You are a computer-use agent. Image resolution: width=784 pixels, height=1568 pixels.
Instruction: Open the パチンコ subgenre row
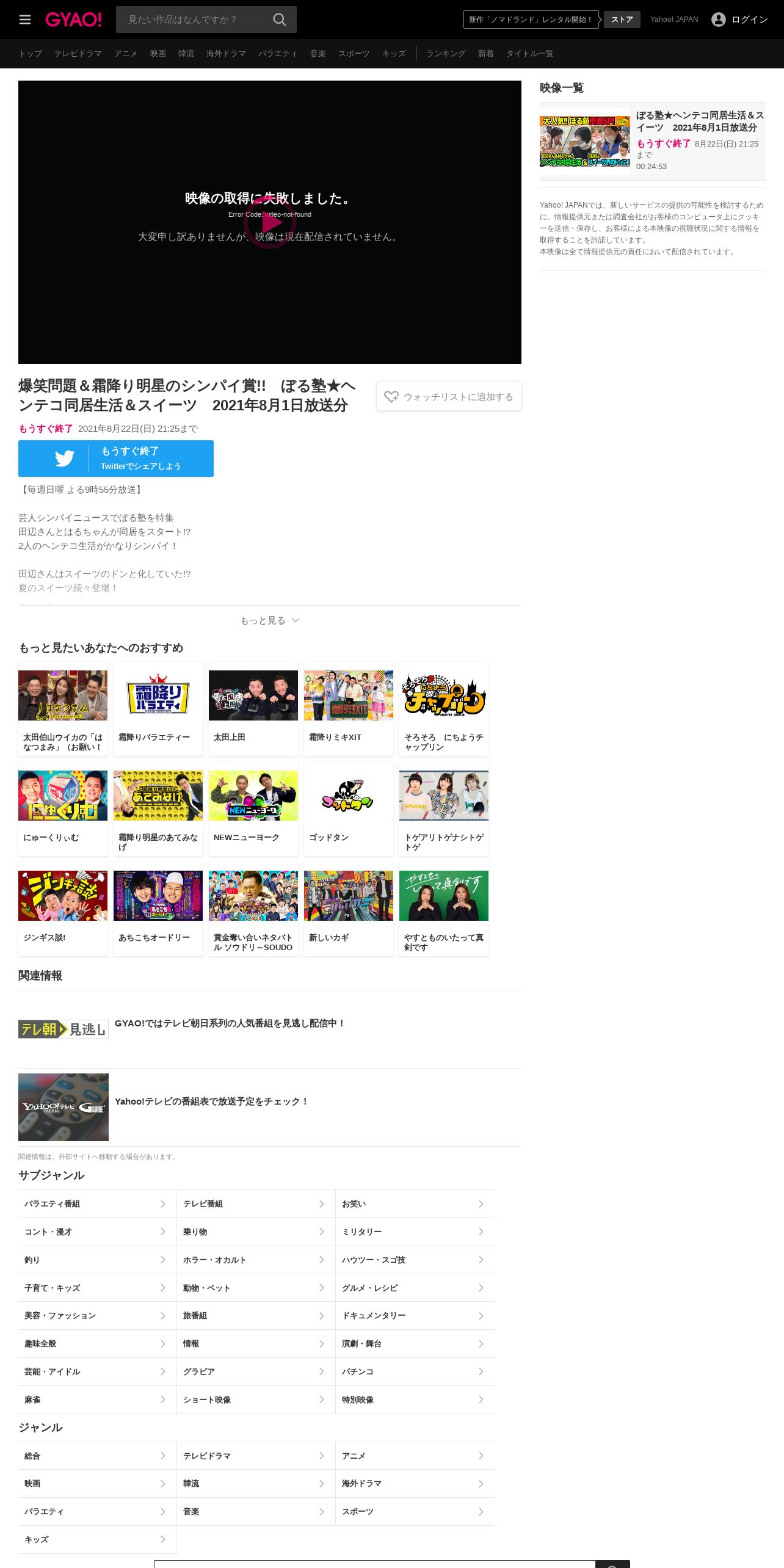(x=415, y=1372)
